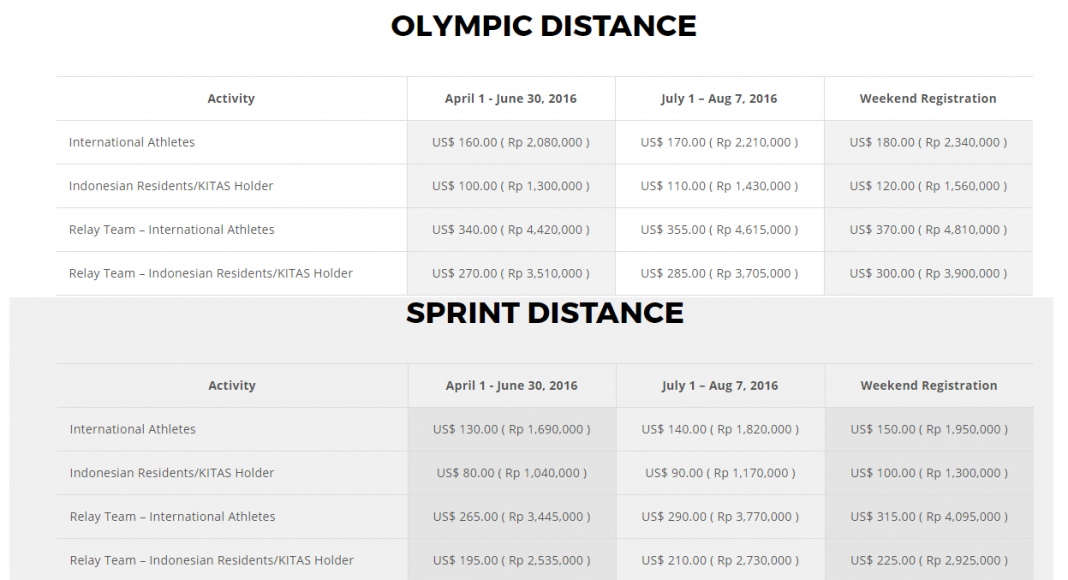This screenshot has width=1068, height=580.
Task: Click Olympic US$ 180.00 weekend price cell
Action: tap(928, 142)
